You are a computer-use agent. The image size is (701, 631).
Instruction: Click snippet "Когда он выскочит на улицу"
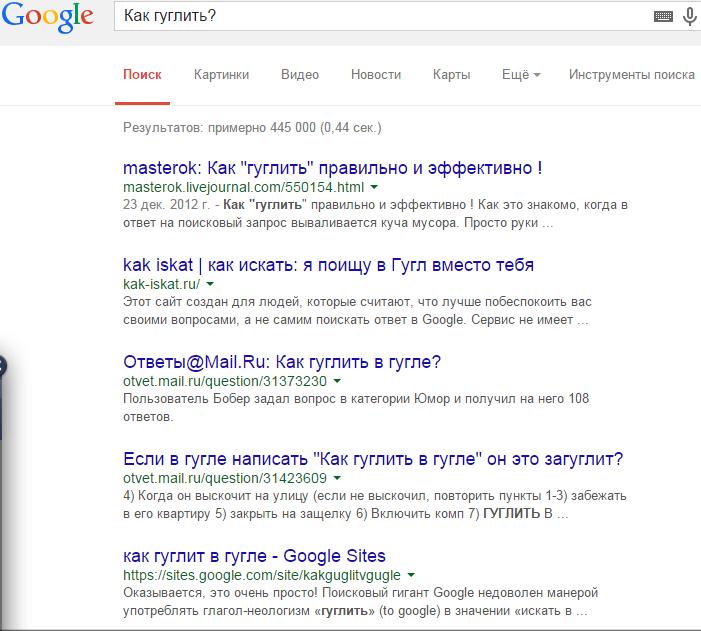223,495
